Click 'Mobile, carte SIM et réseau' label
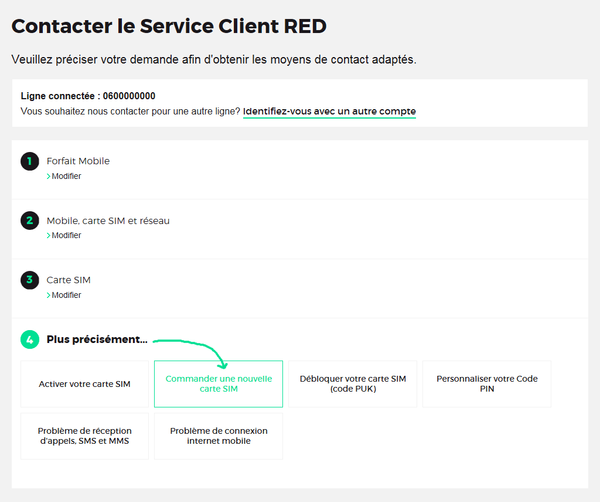Screen dimensions: 600x502 (108, 221)
